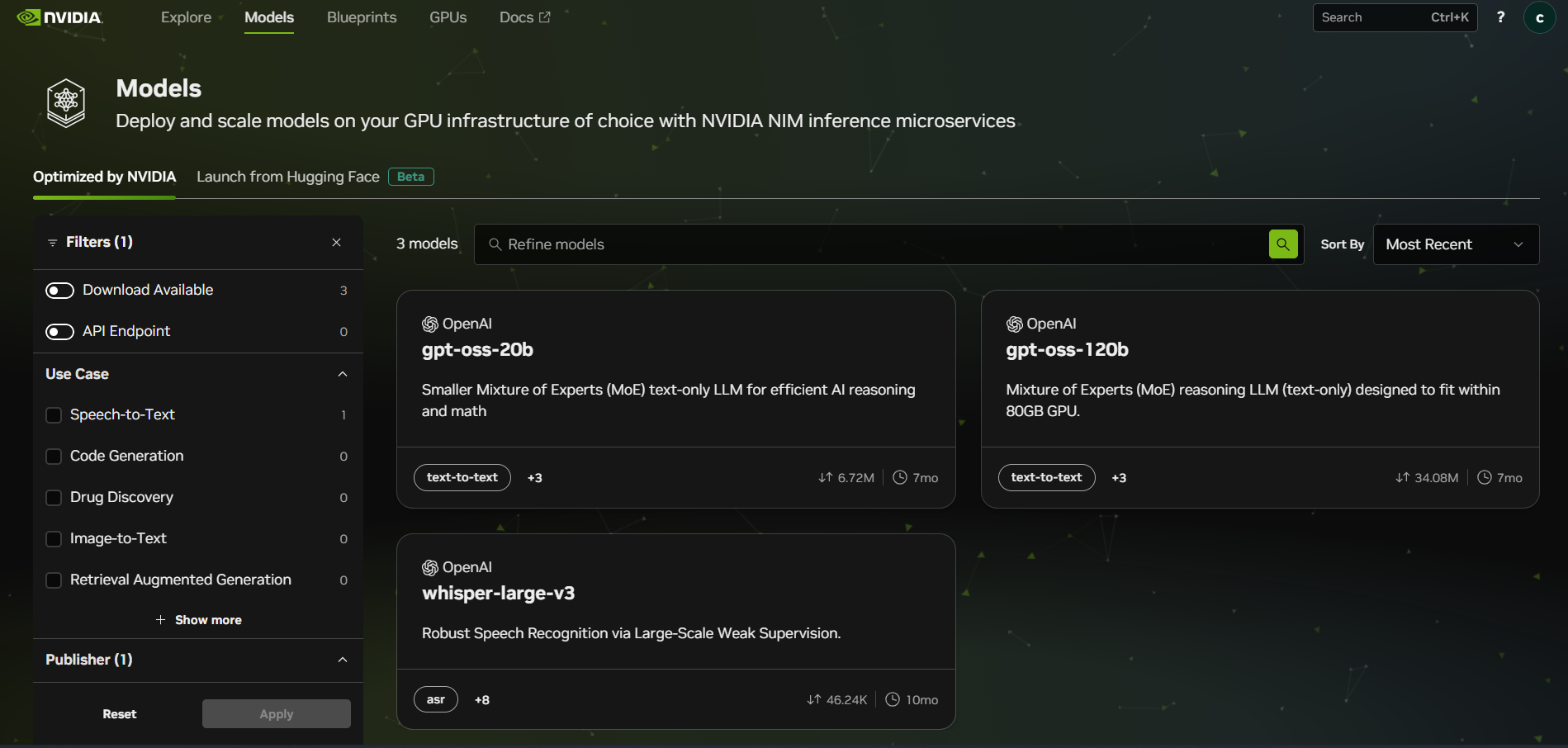Click the green search button in Refine models

pos(1283,244)
